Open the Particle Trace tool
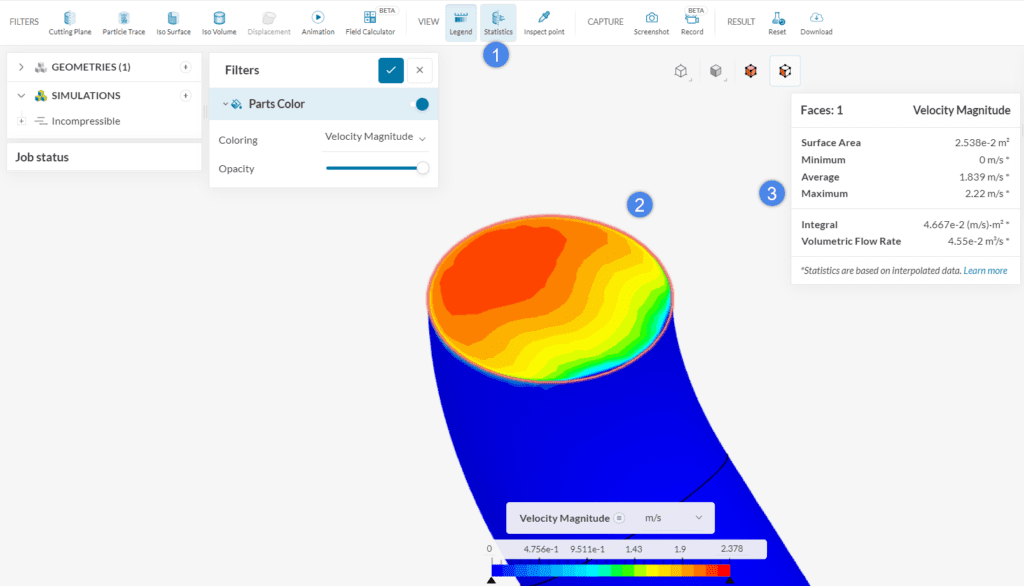The image size is (1024, 586). [x=123, y=20]
